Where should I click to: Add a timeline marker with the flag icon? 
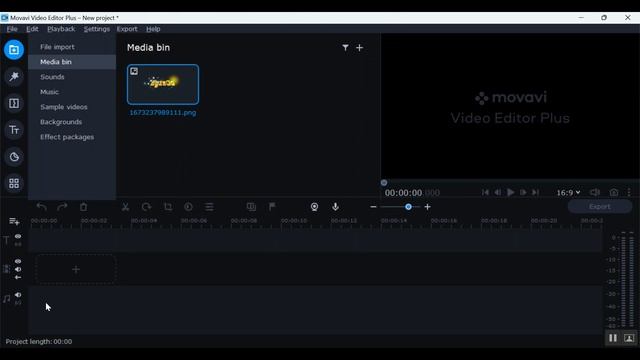pos(272,207)
